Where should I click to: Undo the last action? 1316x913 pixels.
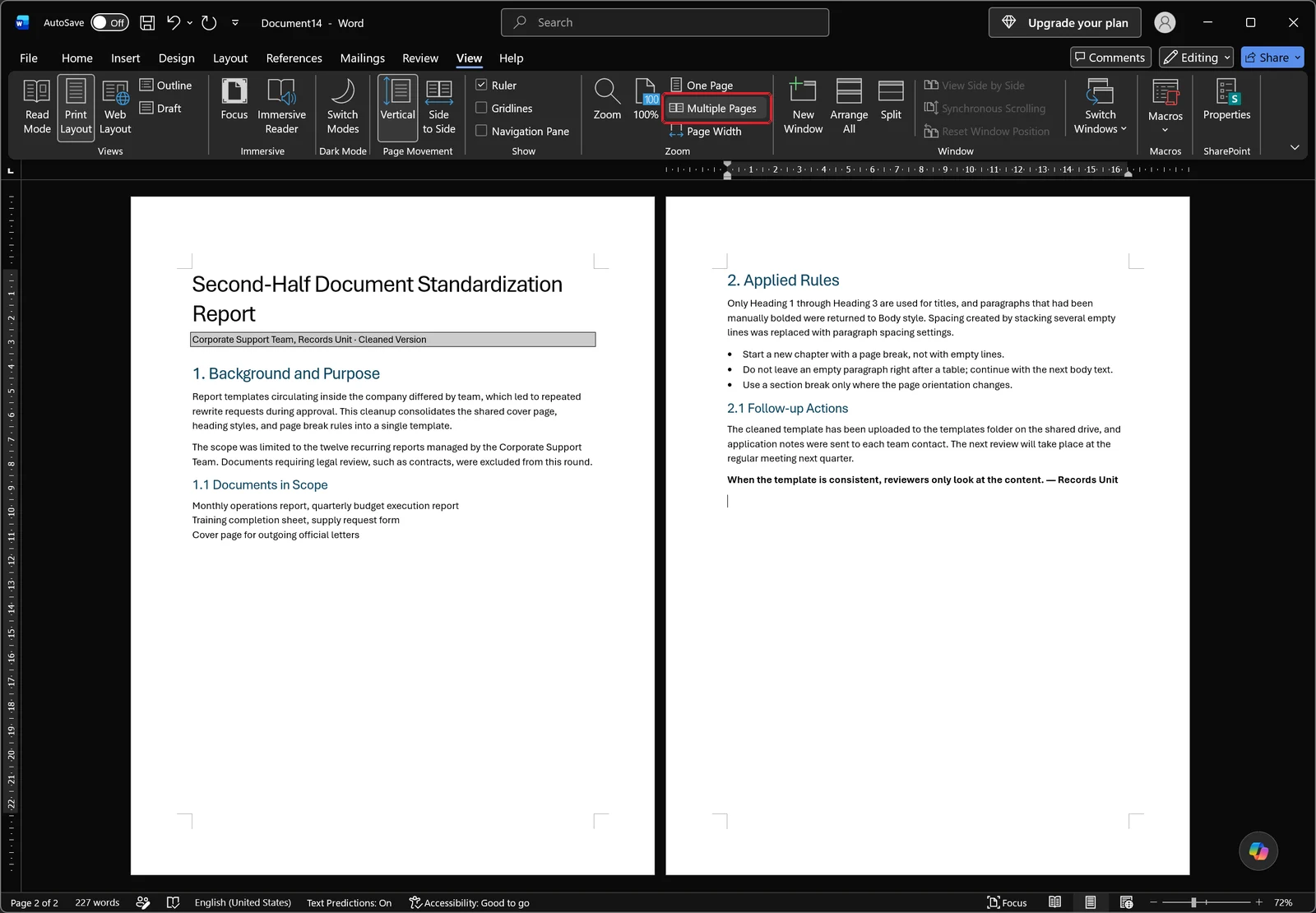174,23
